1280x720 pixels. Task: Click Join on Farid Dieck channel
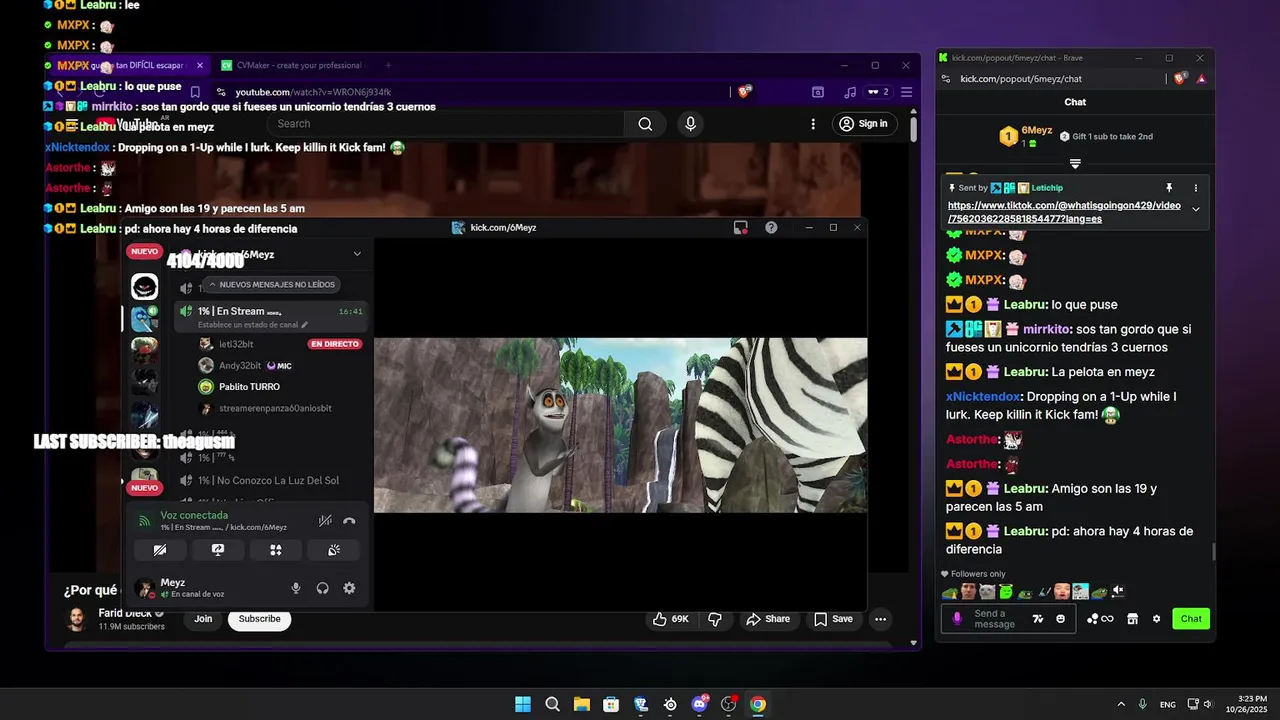203,619
